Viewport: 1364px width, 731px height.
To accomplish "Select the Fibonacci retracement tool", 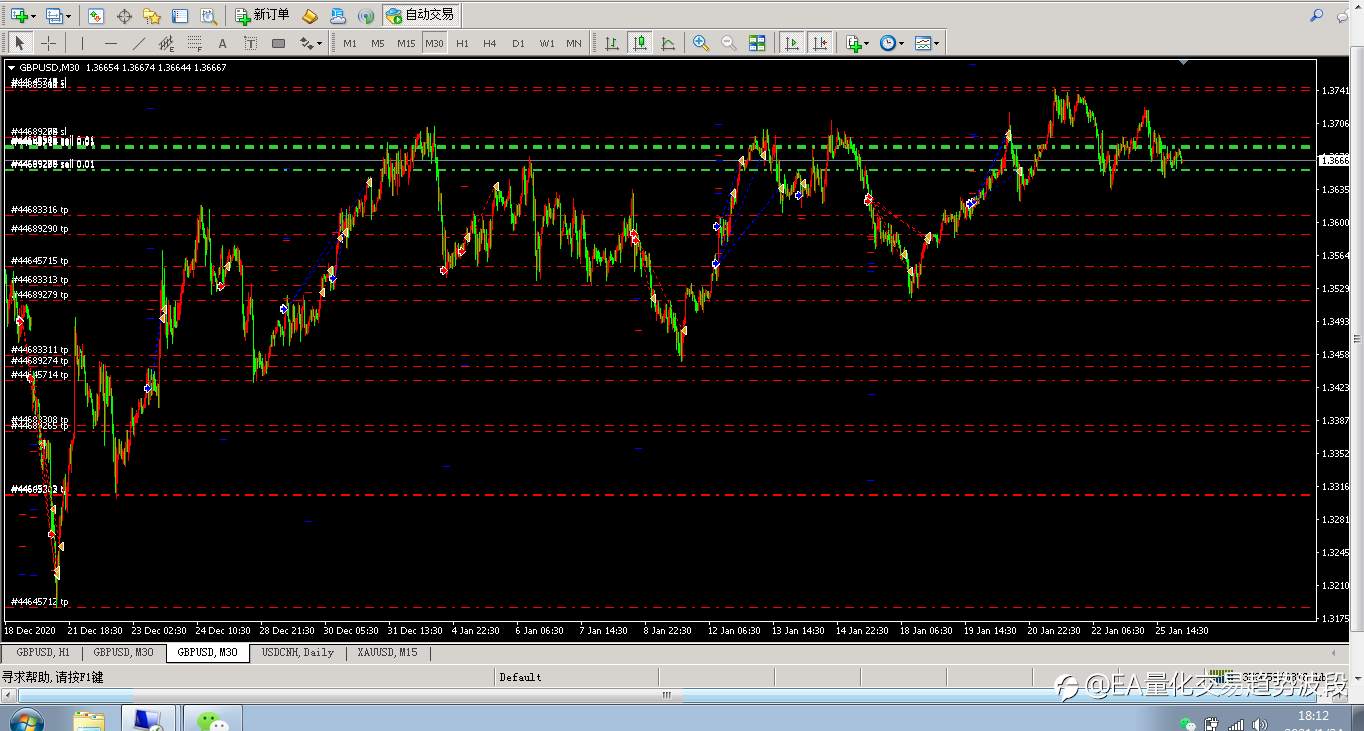I will pyautogui.click(x=195, y=43).
